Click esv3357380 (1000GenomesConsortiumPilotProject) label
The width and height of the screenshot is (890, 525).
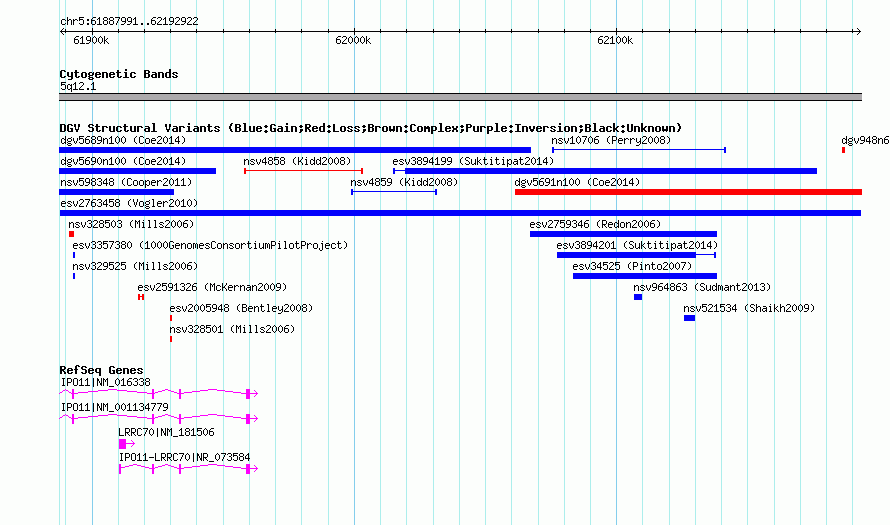tap(210, 245)
